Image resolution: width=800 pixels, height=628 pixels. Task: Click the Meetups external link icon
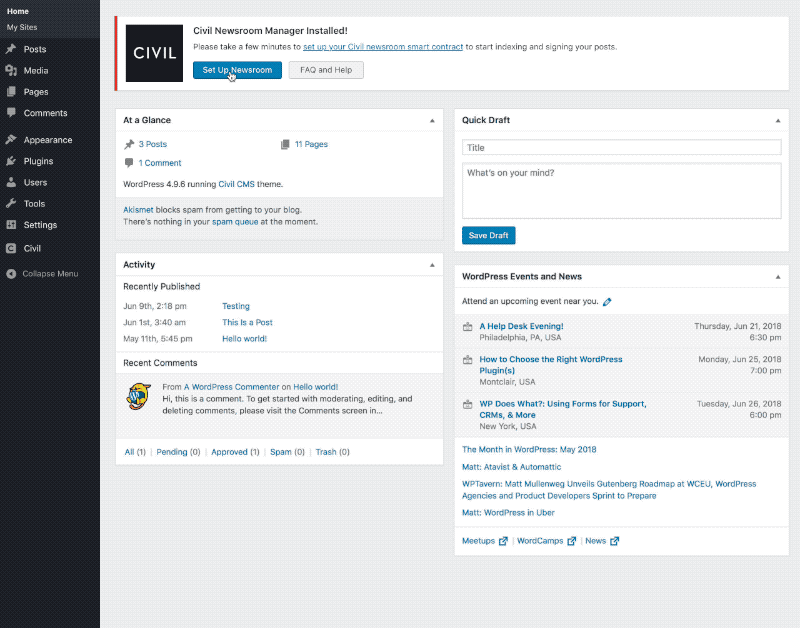coord(503,541)
